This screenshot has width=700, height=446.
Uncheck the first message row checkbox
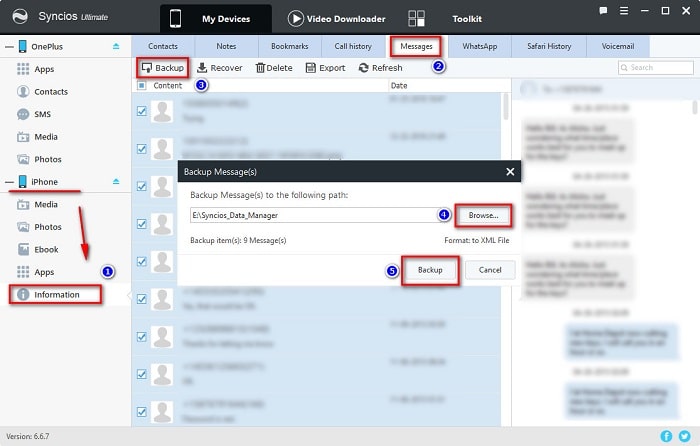(x=142, y=111)
